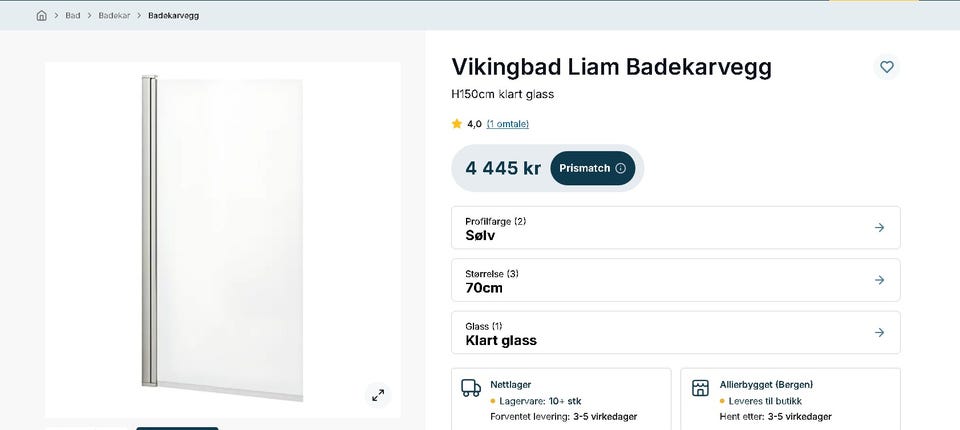Open Størrelse options via arrow icon
Image resolution: width=960 pixels, height=430 pixels.
pyautogui.click(x=879, y=280)
